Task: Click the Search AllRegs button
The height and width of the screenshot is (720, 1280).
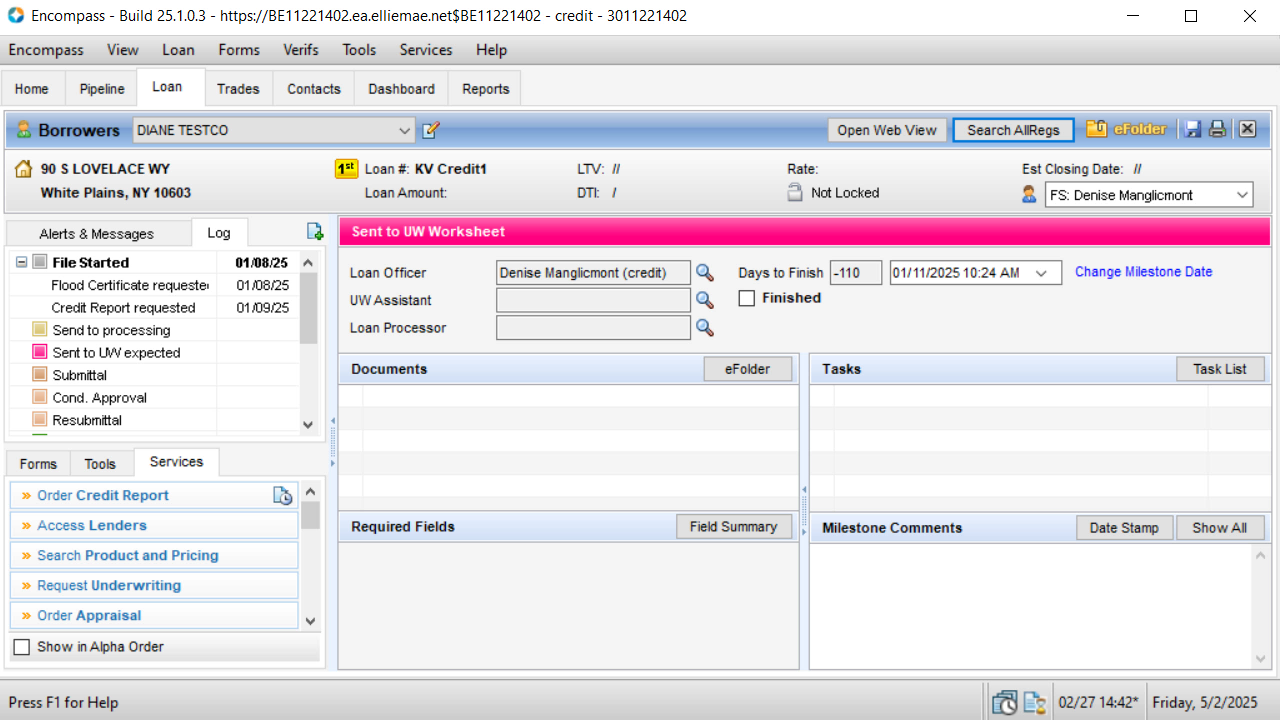Action: tap(1013, 130)
